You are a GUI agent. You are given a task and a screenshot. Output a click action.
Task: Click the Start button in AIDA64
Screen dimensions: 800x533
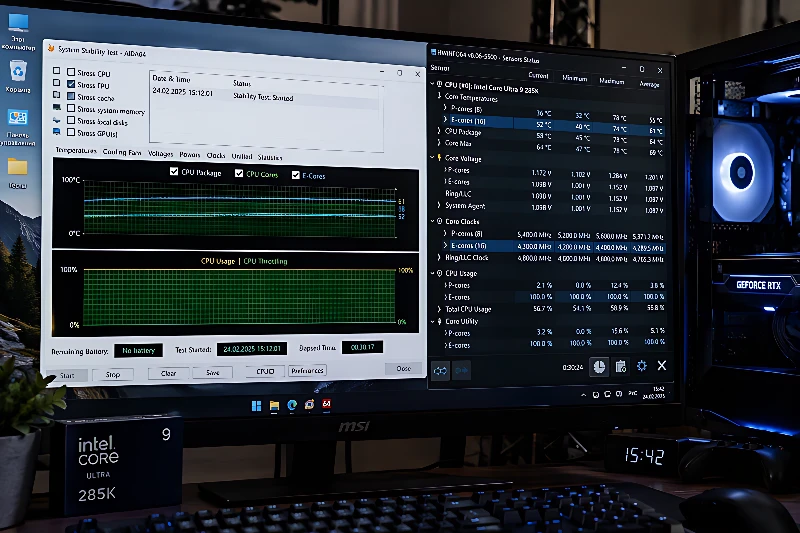point(67,375)
